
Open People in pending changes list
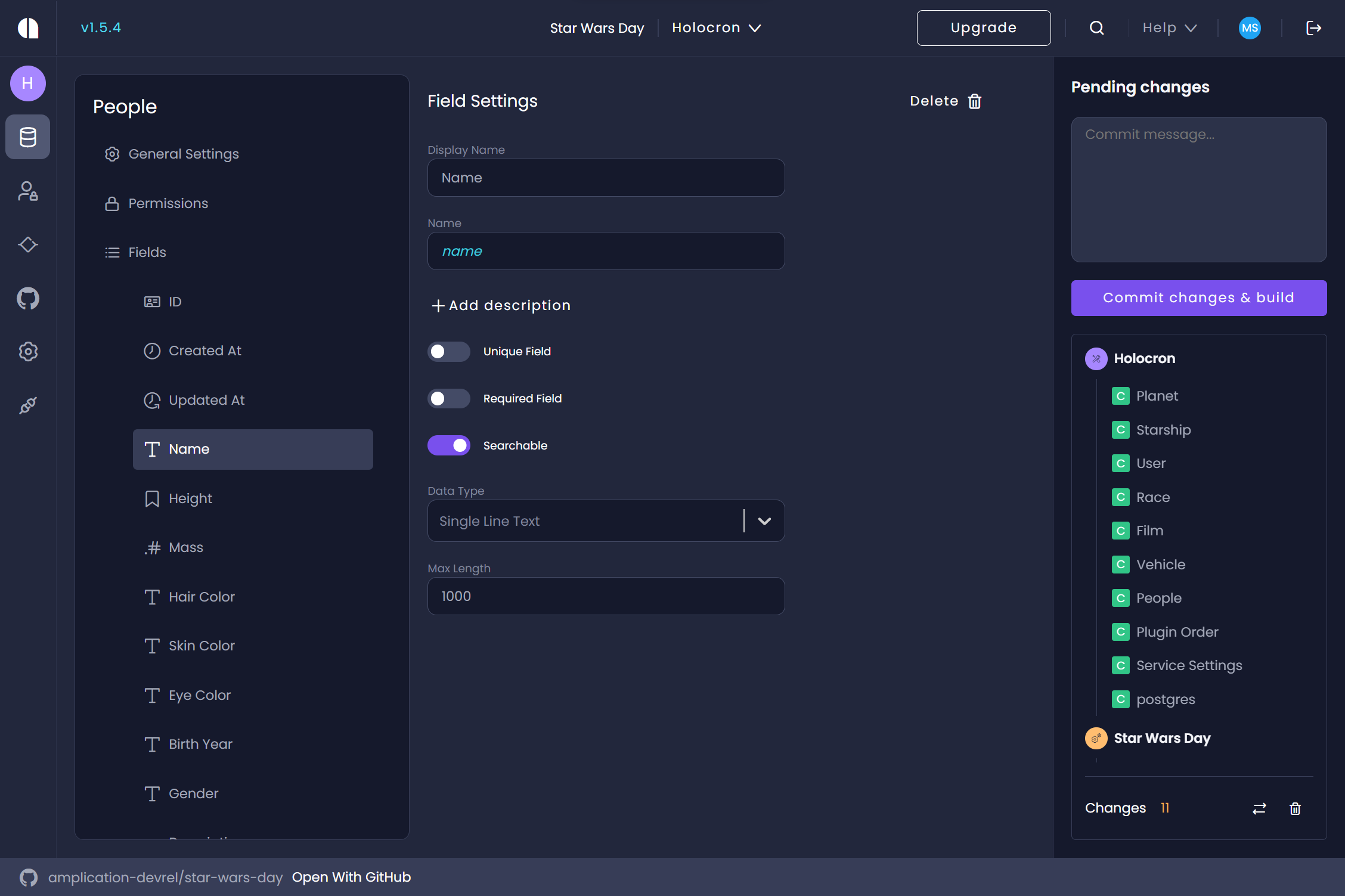click(1158, 599)
